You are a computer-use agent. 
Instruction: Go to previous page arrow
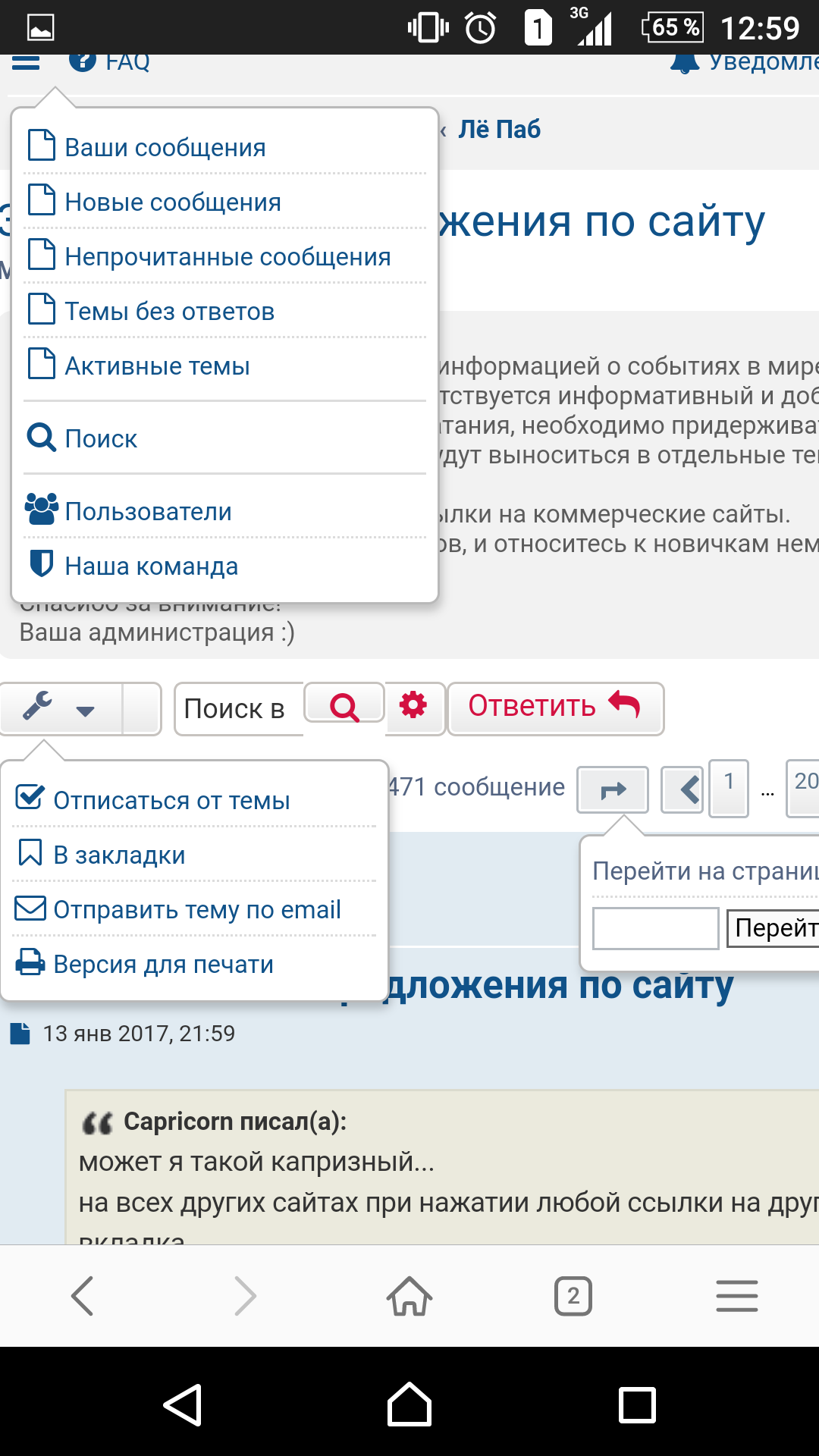click(x=684, y=790)
